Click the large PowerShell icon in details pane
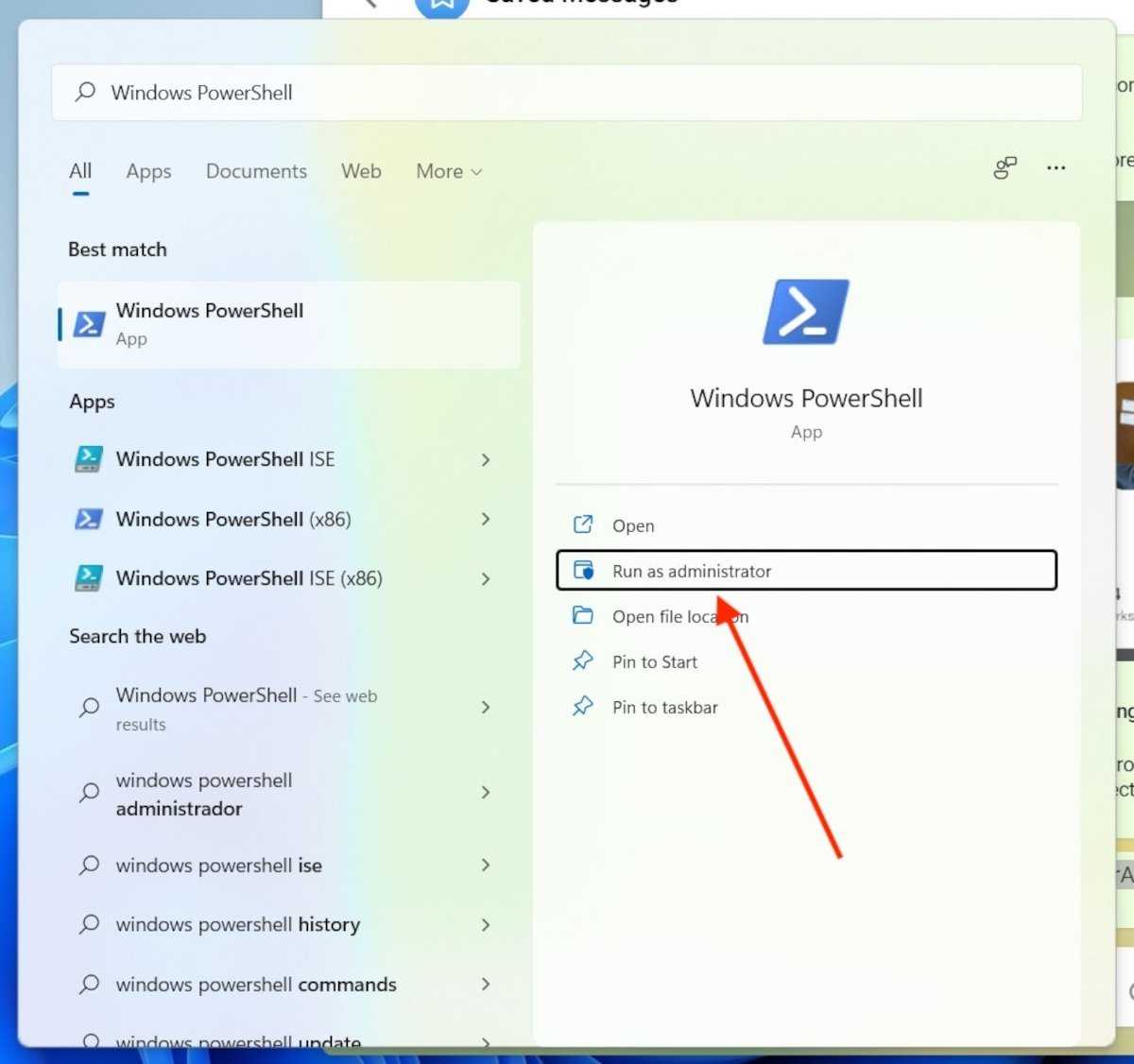Screen dimensions: 1134x1064 (x=805, y=312)
